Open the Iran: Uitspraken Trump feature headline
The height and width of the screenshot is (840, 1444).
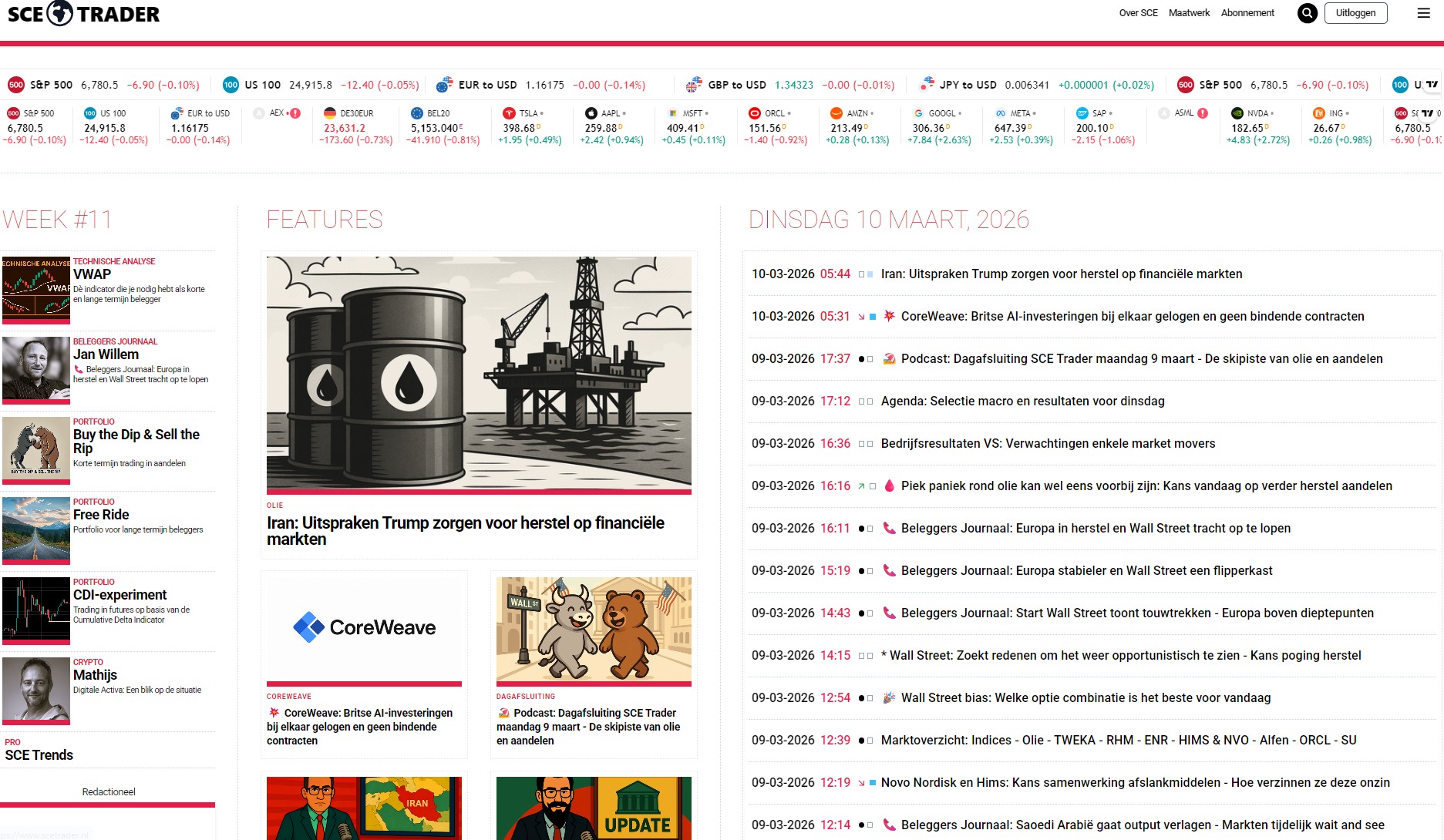point(466,531)
